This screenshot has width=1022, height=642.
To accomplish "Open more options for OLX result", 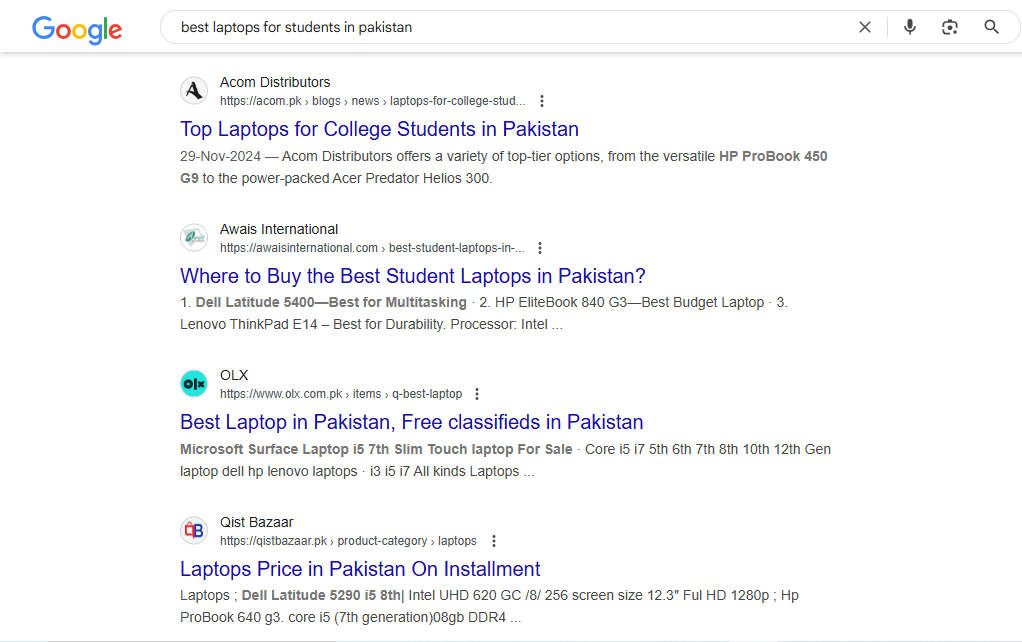I will [477, 394].
